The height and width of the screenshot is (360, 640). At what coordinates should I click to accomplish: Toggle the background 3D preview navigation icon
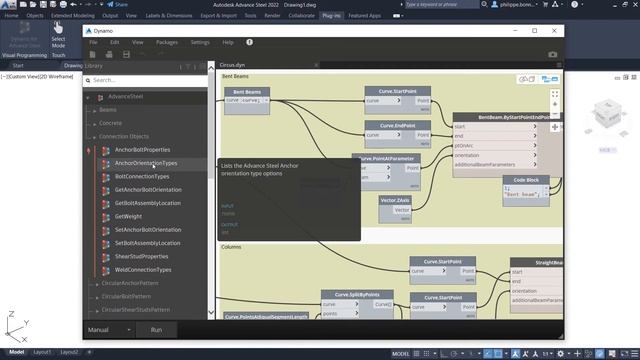tap(527, 79)
